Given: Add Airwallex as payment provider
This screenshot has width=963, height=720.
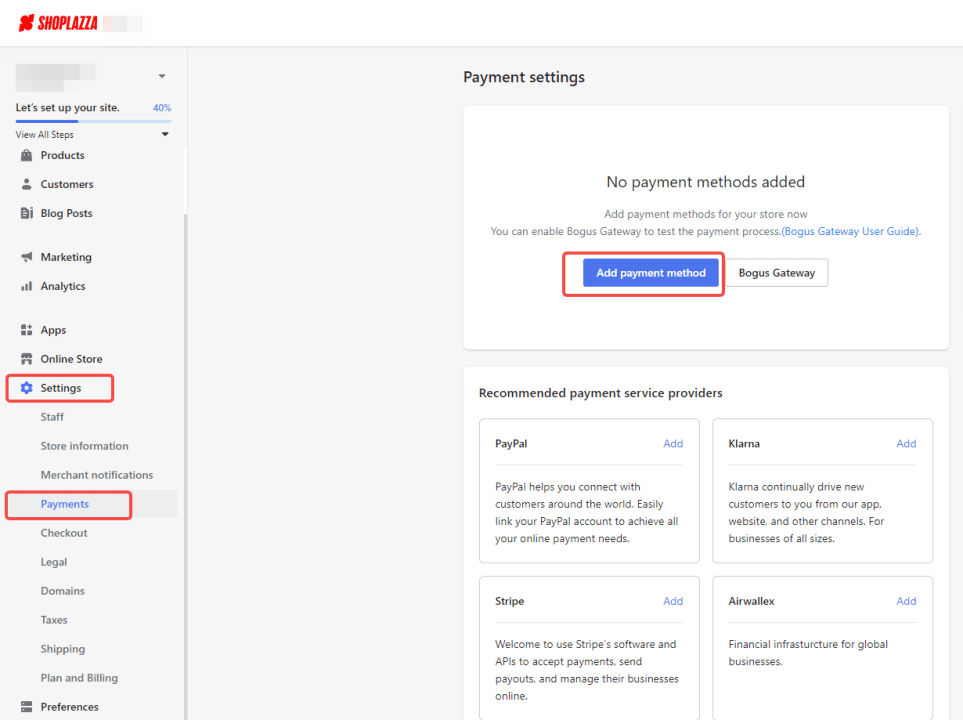Looking at the screenshot, I should coord(906,601).
